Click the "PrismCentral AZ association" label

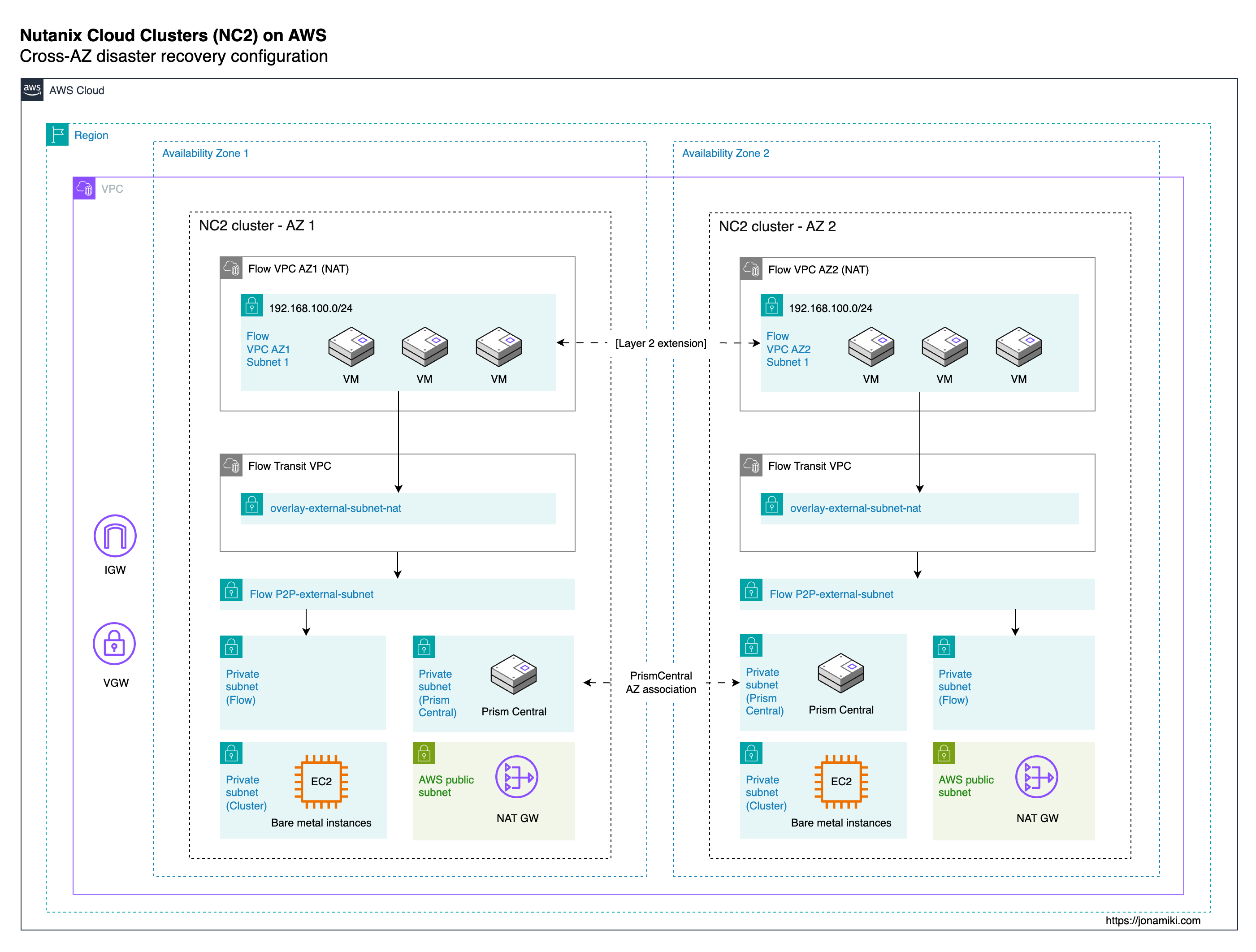click(x=661, y=682)
